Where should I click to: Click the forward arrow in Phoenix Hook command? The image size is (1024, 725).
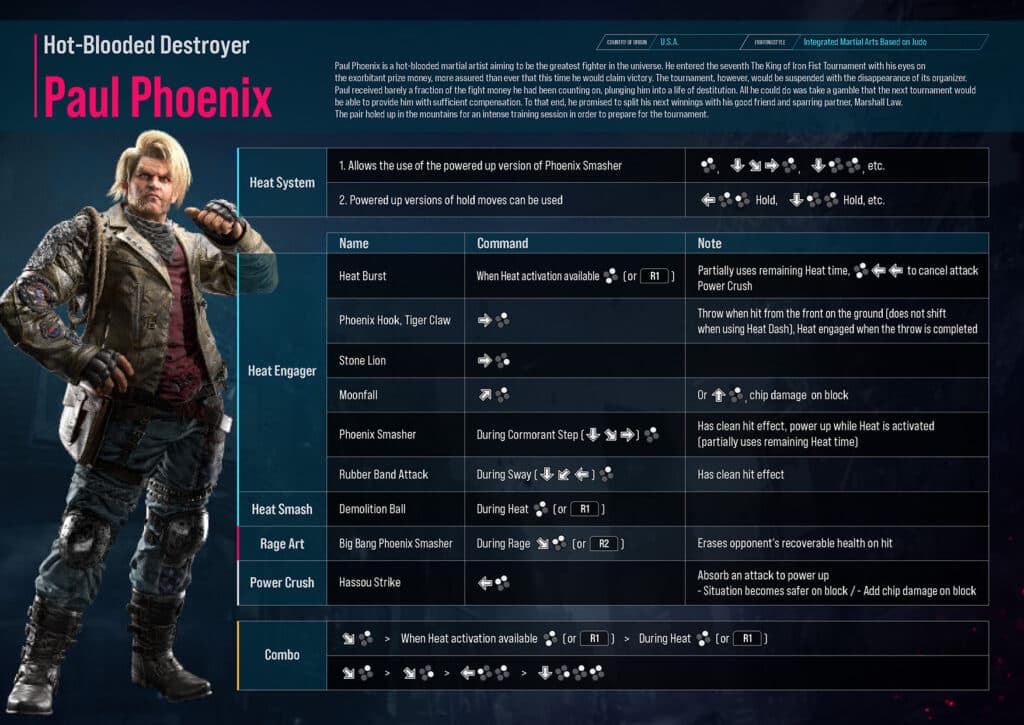[485, 321]
